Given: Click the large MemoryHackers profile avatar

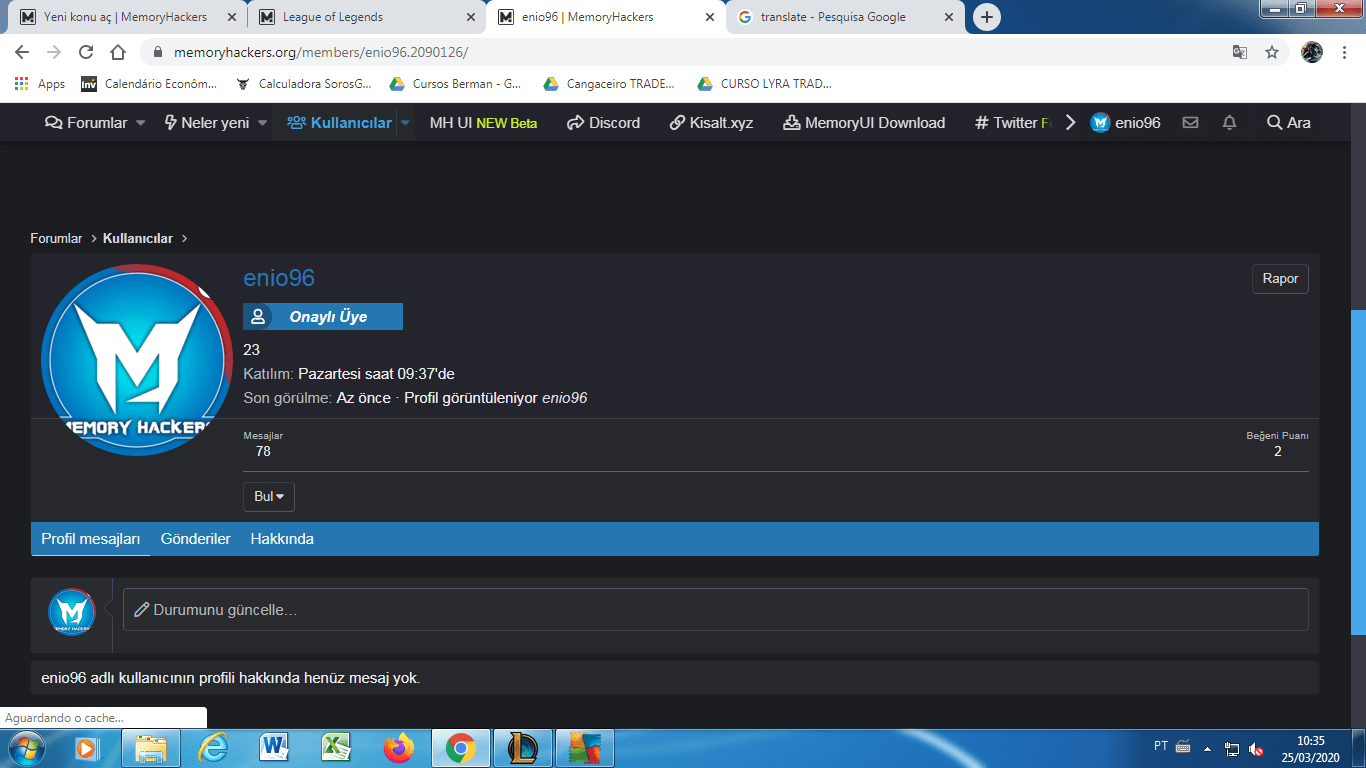Looking at the screenshot, I should pos(137,360).
